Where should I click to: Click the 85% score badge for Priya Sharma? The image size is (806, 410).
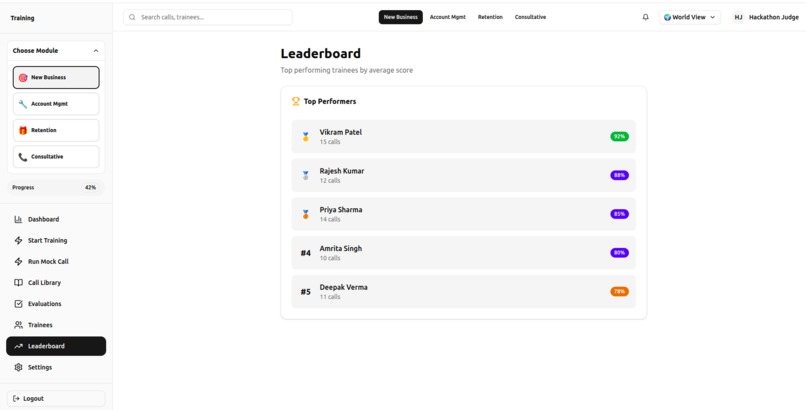point(619,214)
